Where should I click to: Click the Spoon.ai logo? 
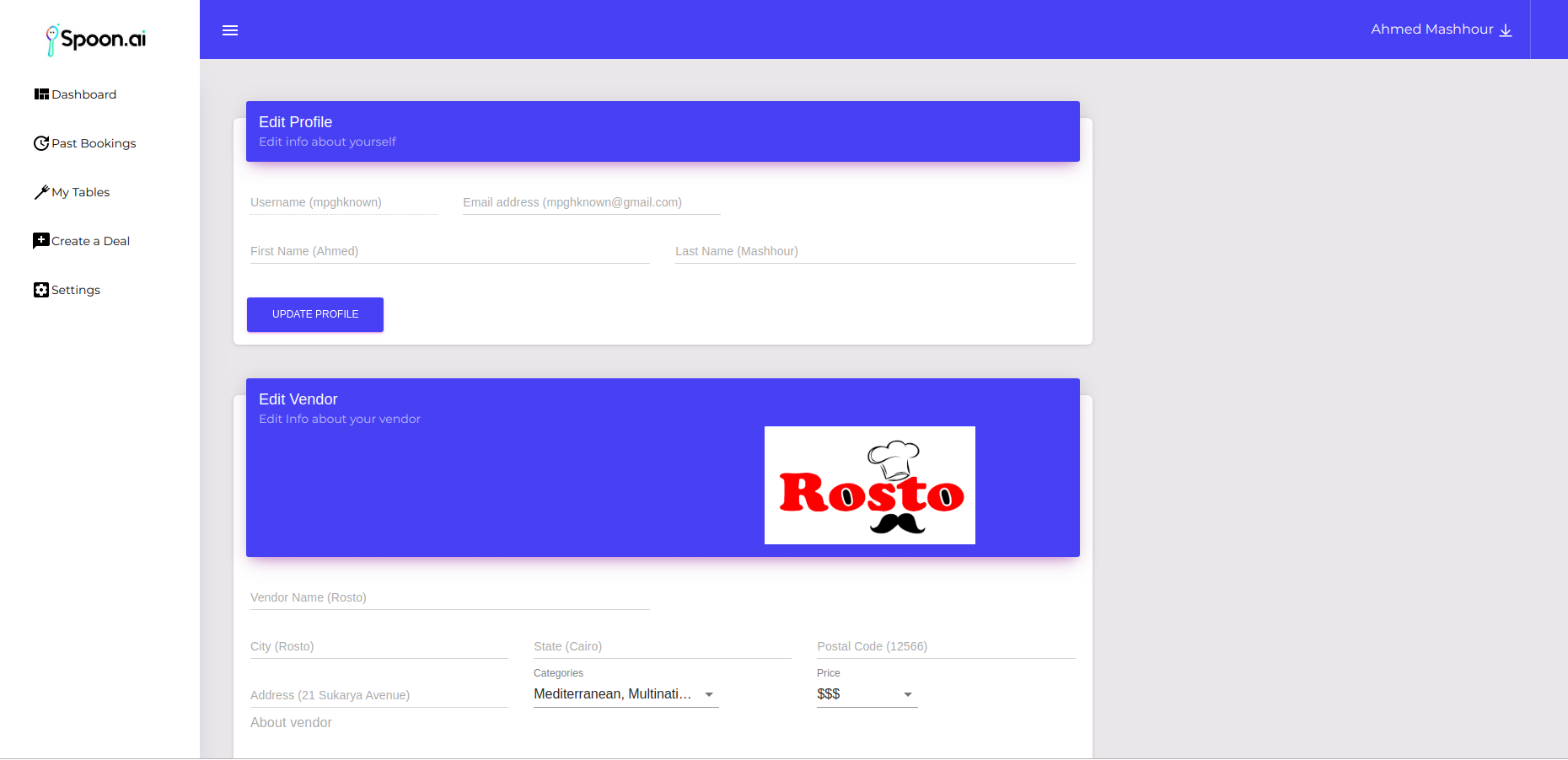click(x=96, y=39)
